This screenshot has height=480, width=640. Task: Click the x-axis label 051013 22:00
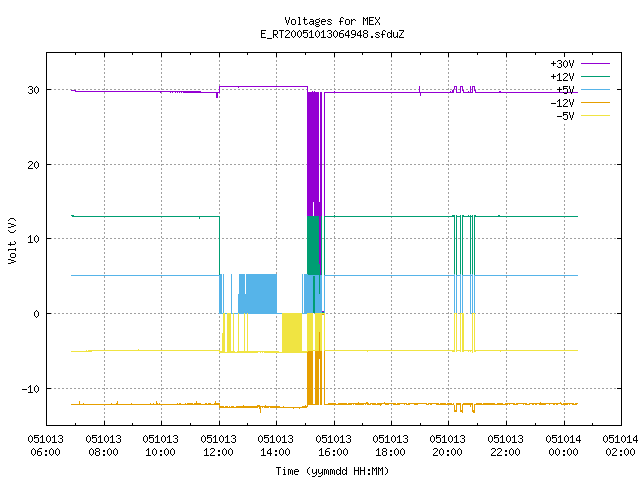click(x=506, y=446)
